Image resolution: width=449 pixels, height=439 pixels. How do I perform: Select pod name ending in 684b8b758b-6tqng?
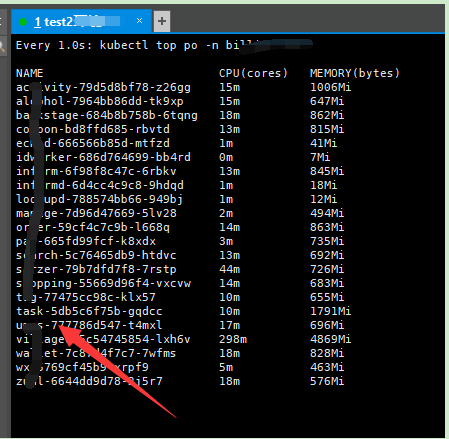click(x=107, y=115)
